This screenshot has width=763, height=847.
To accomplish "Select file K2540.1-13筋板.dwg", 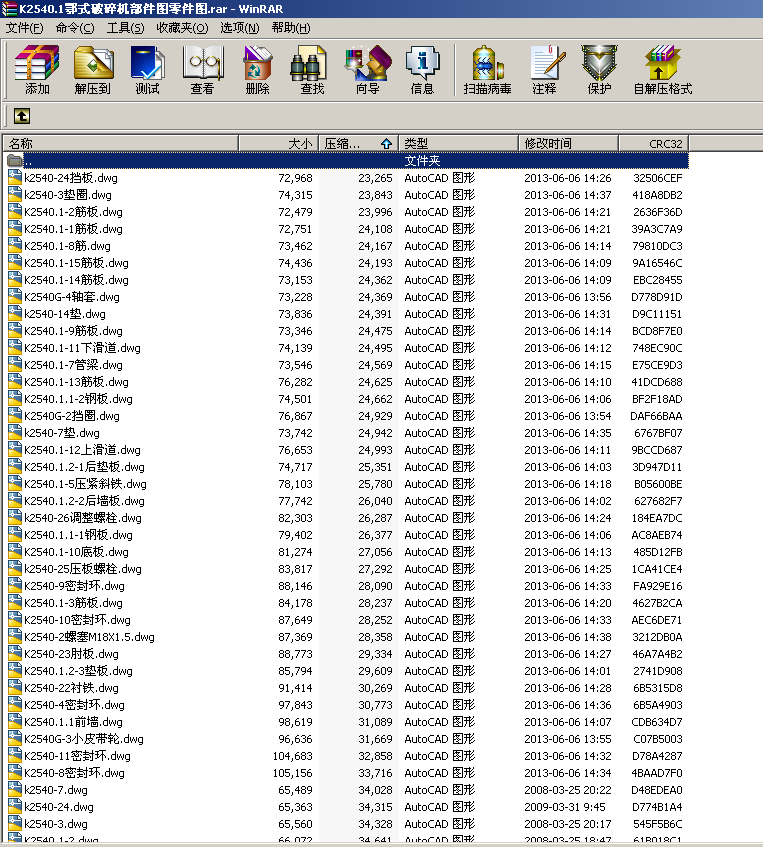I will (x=76, y=382).
